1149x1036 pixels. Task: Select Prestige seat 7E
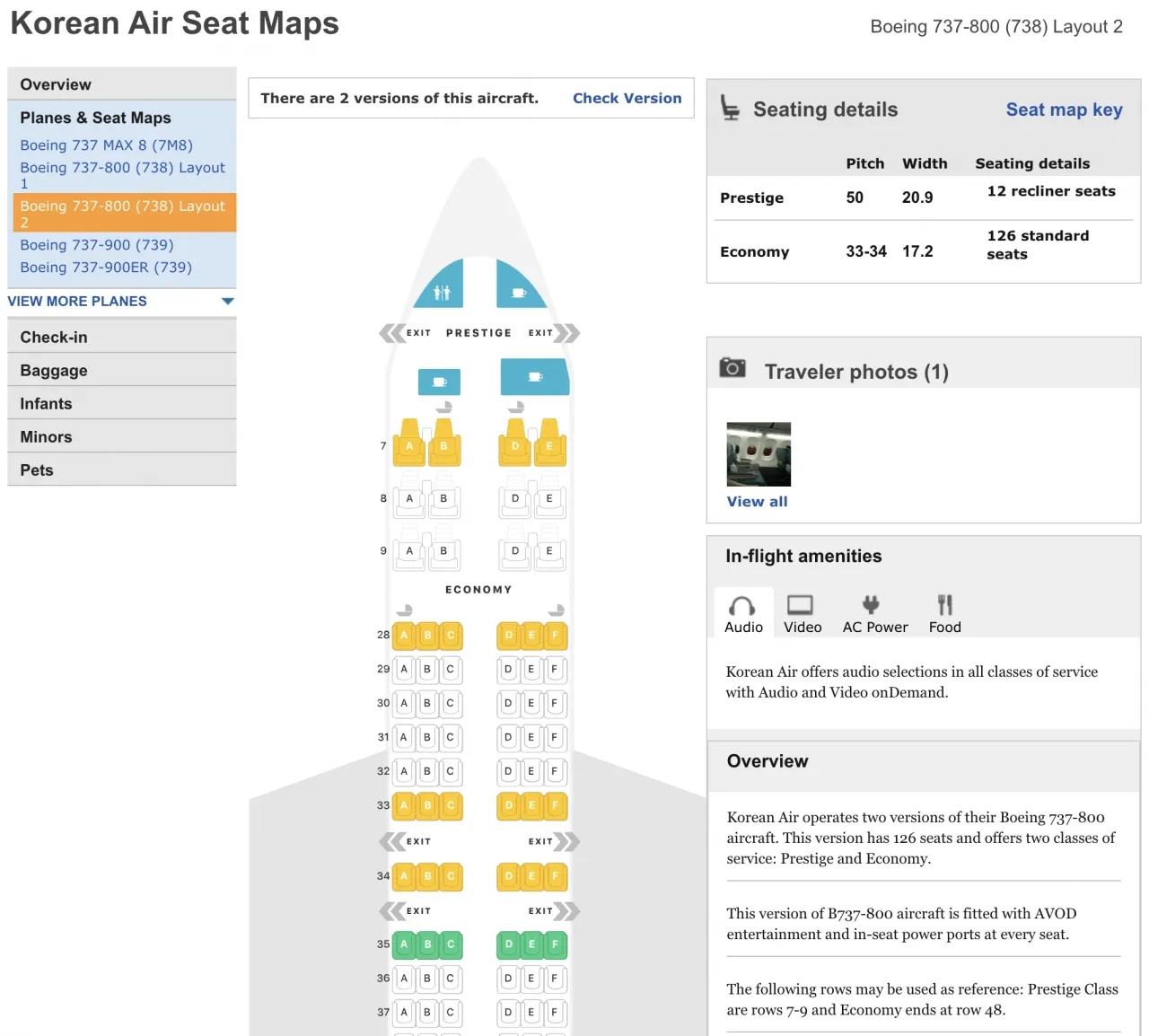(x=549, y=443)
